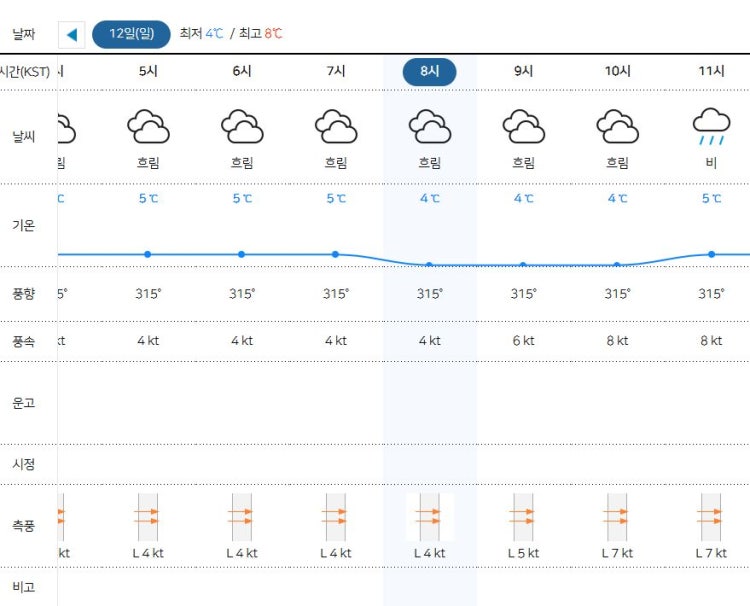Click the L 5 kt crosswind value
Viewport: 750px width, 606px height.
tap(523, 553)
